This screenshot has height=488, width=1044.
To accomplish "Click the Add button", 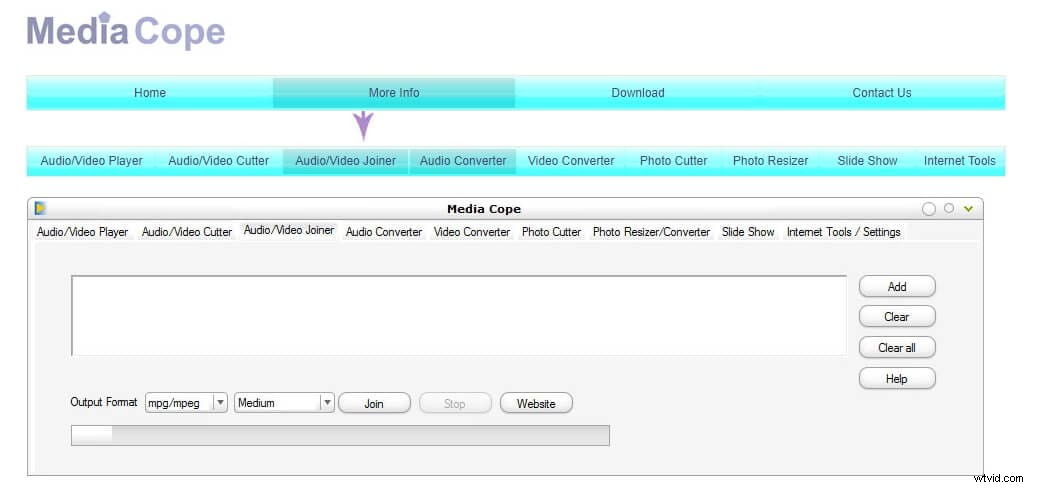I will (x=897, y=286).
